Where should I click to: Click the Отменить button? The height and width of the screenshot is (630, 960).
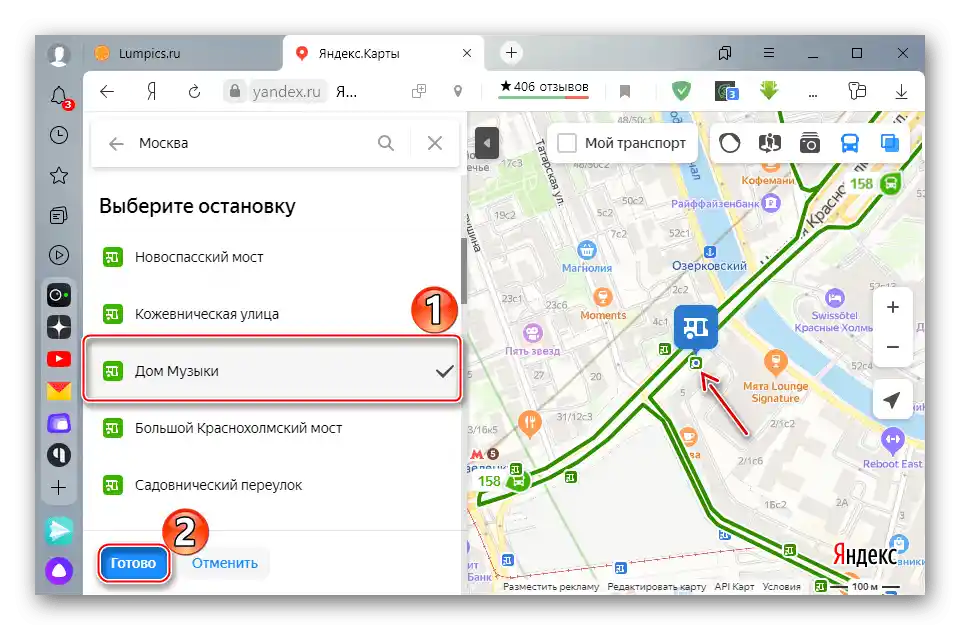(225, 563)
